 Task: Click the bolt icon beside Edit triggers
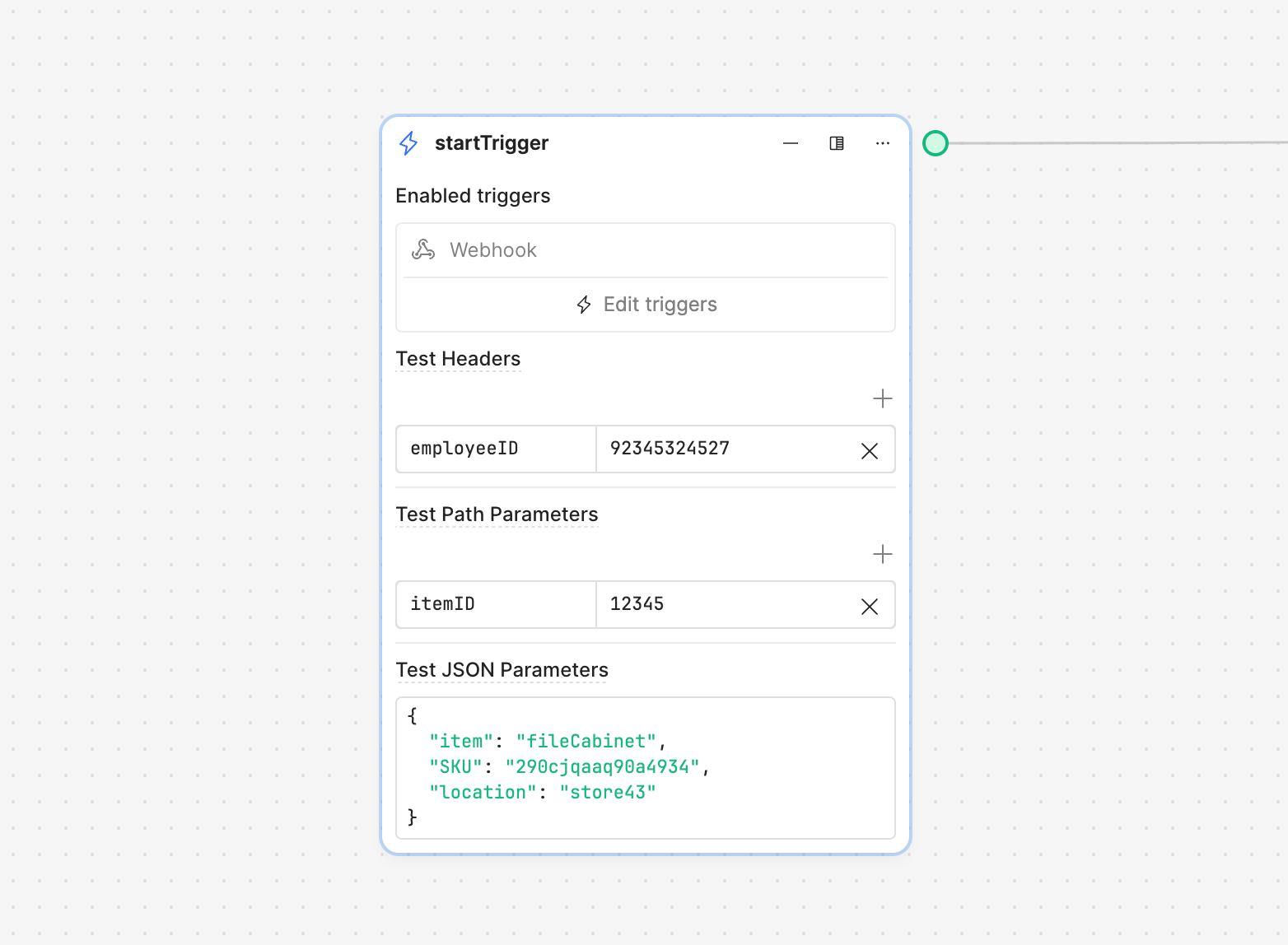click(x=584, y=305)
